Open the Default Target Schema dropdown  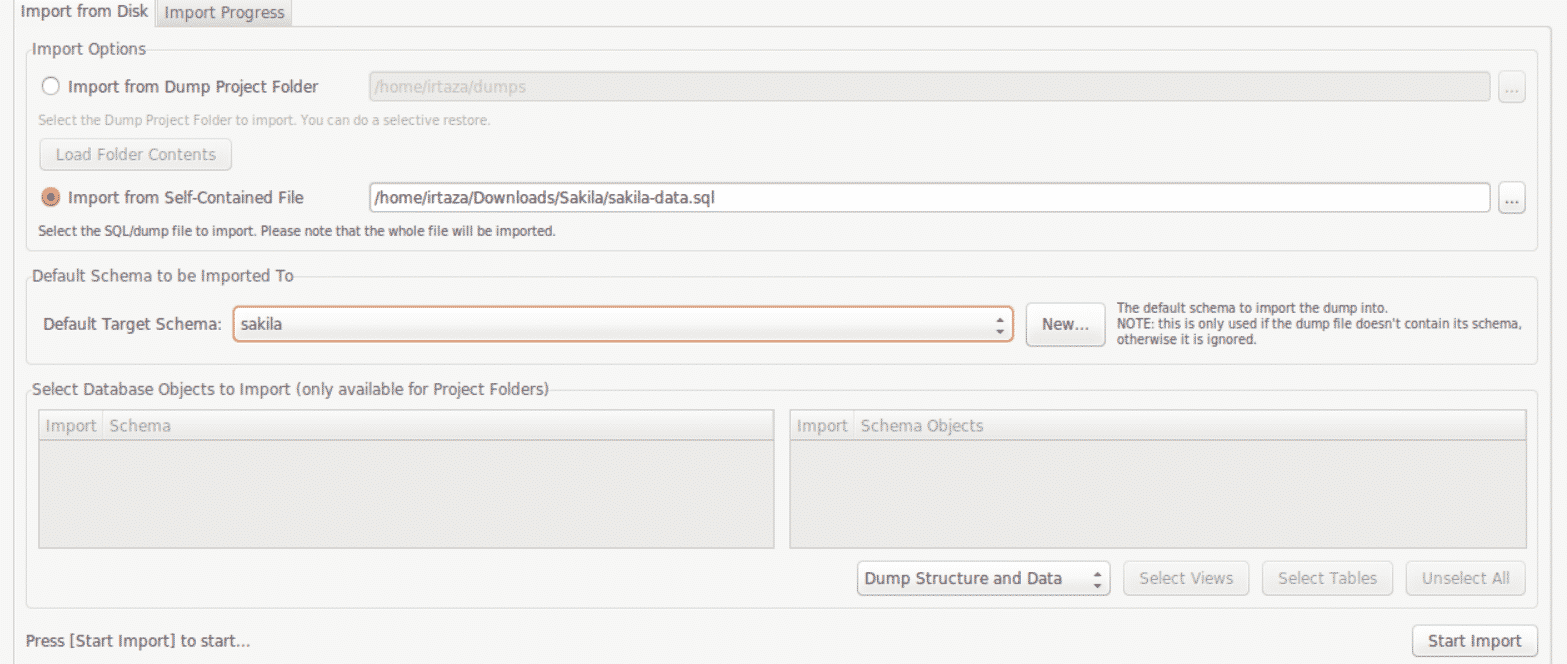point(622,324)
